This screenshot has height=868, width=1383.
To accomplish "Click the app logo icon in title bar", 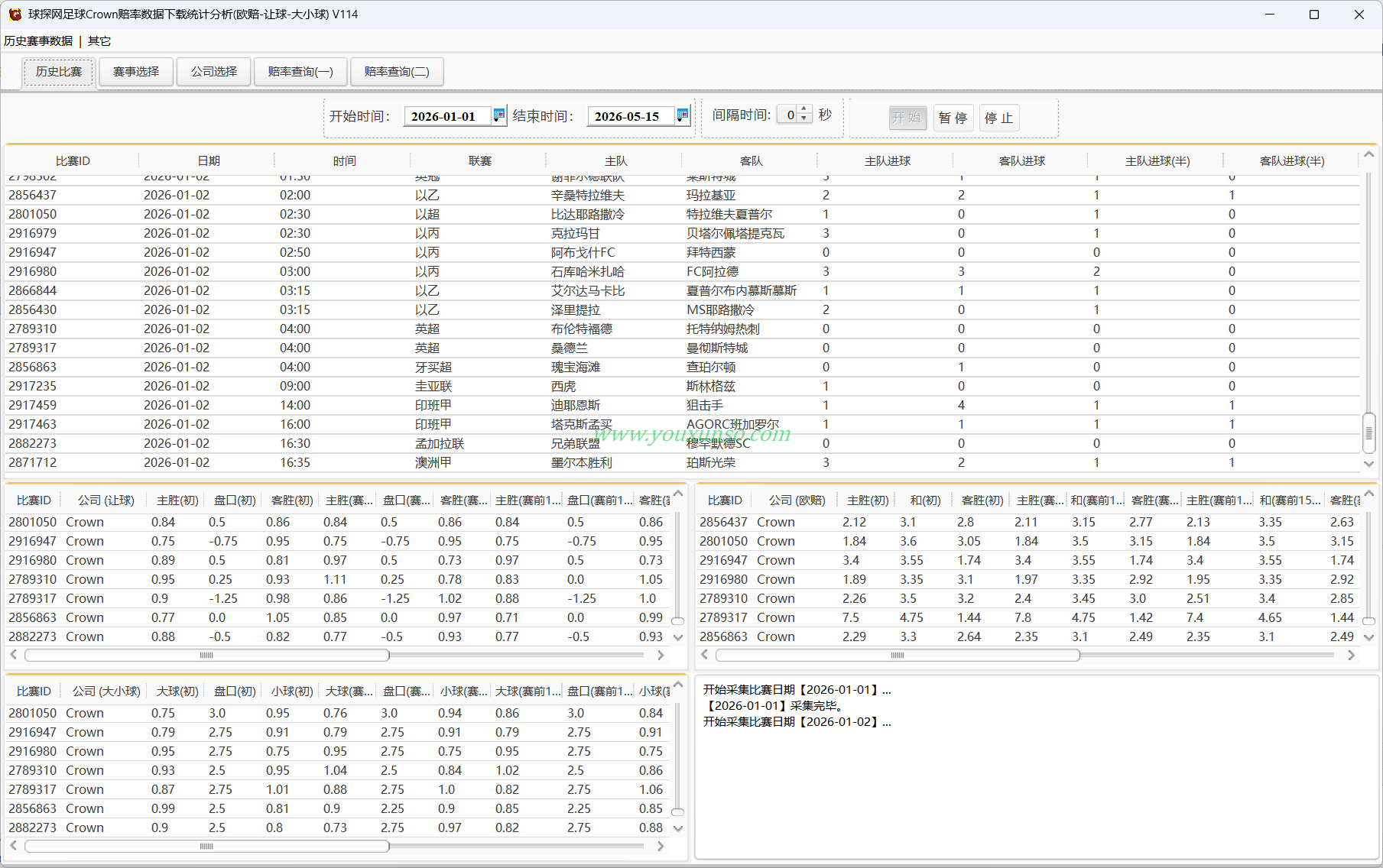I will click(15, 15).
